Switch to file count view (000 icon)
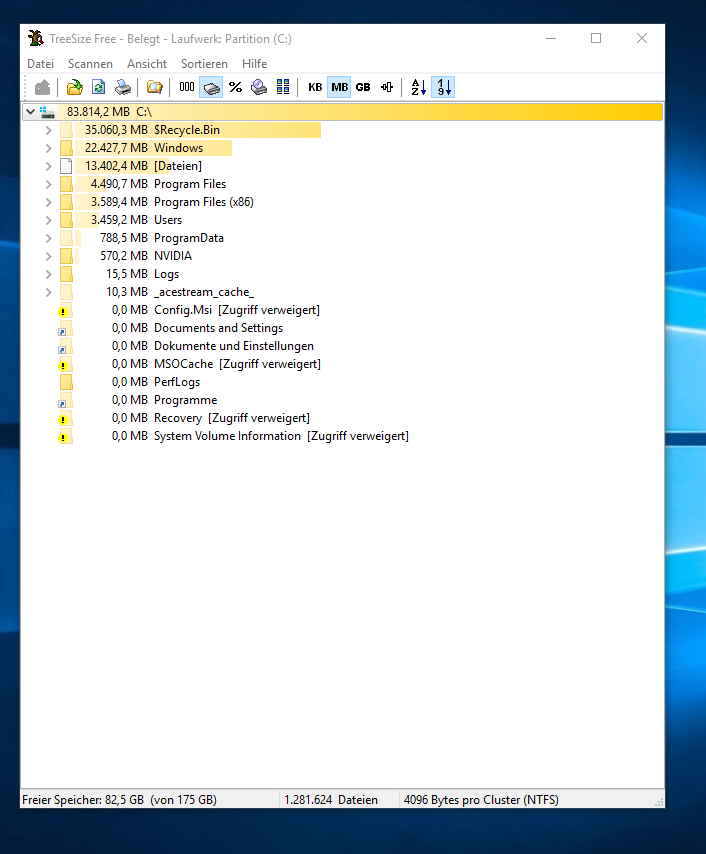 click(187, 87)
